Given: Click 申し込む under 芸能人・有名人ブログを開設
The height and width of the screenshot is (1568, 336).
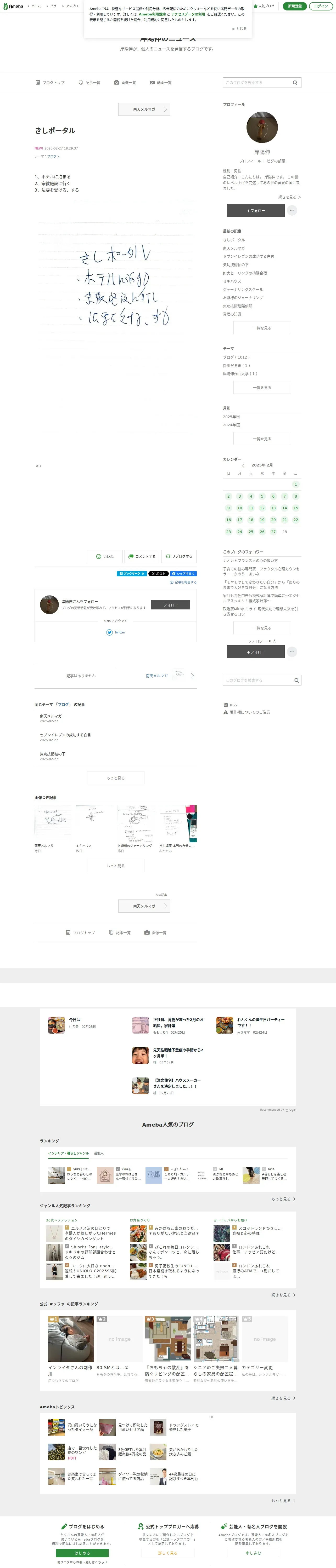Looking at the screenshot, I should (253, 1553).
